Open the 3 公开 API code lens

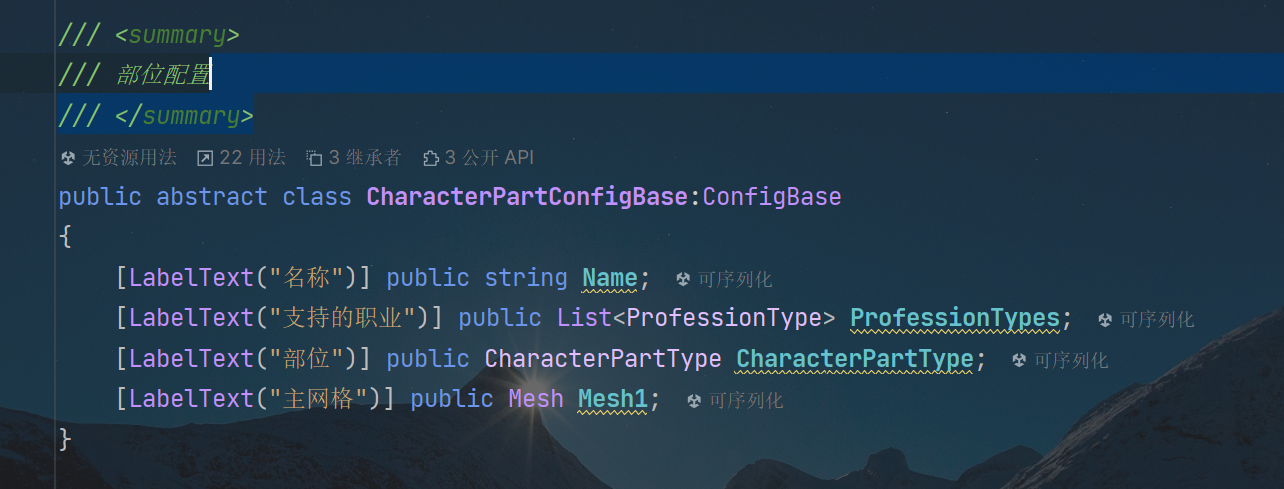pyautogui.click(x=489, y=158)
